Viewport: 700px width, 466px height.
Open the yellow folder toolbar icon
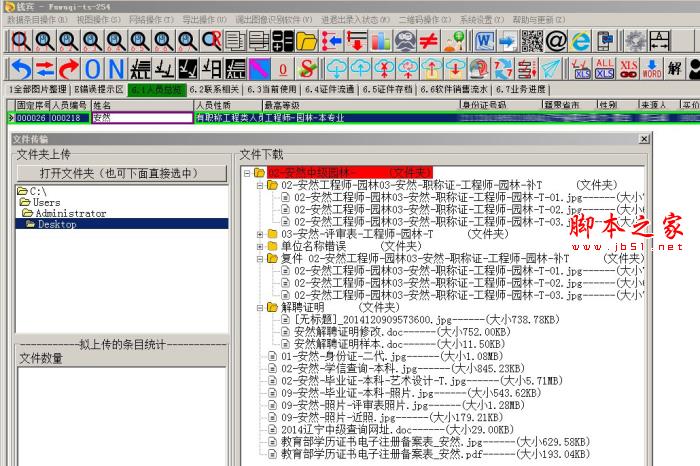click(x=307, y=41)
